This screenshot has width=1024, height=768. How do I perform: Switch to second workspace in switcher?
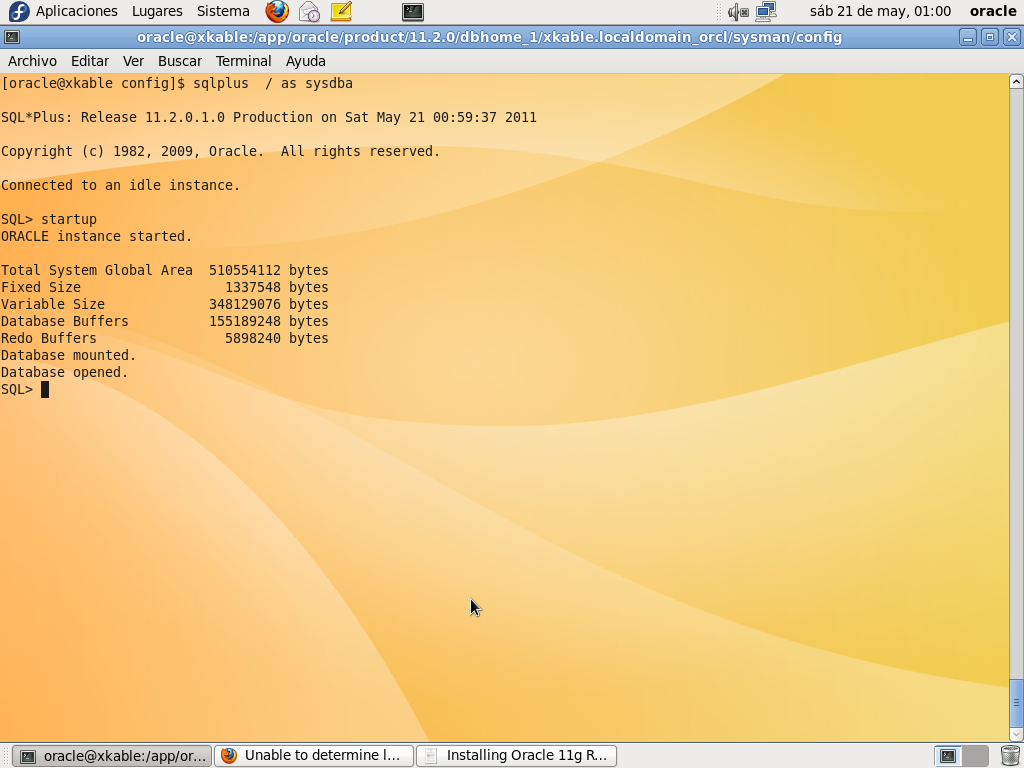tap(975, 756)
